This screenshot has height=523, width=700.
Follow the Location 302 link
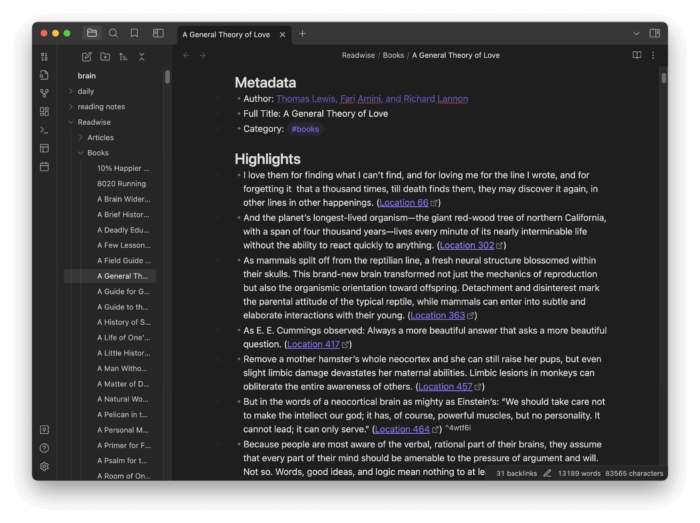pos(466,245)
